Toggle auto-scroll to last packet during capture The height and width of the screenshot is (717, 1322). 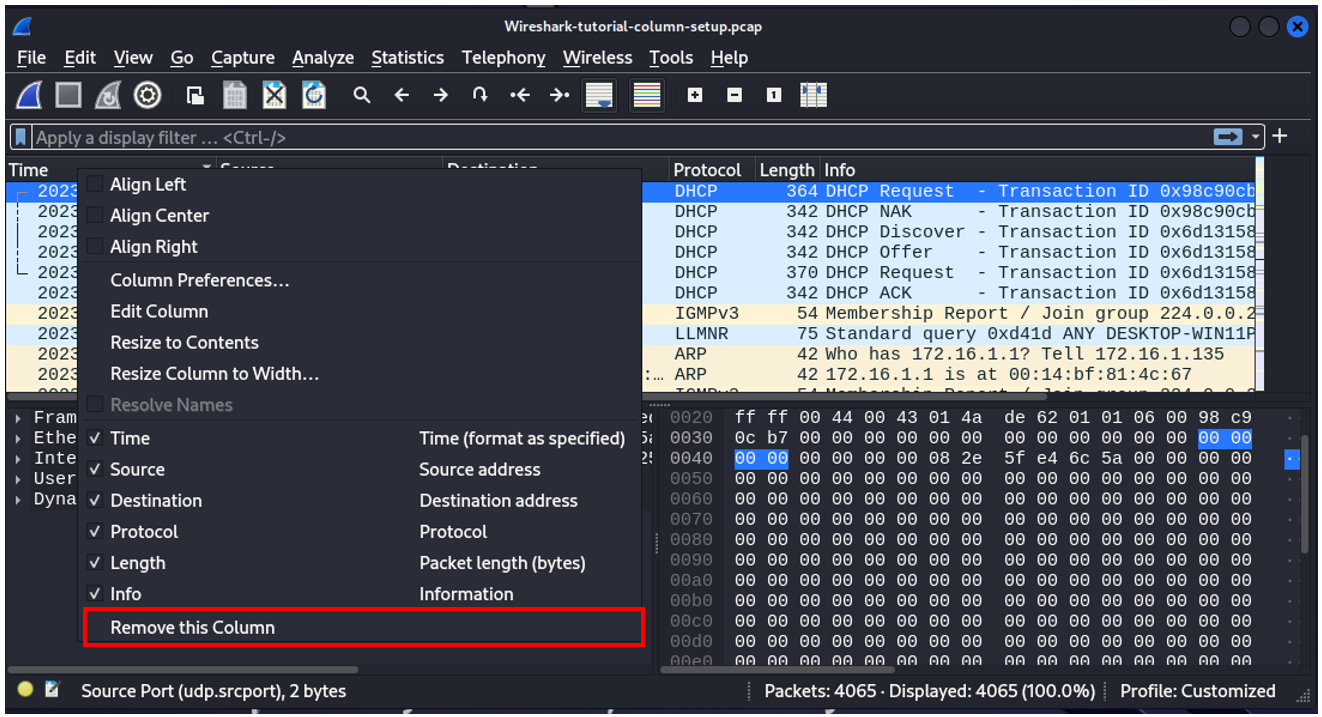tap(599, 95)
